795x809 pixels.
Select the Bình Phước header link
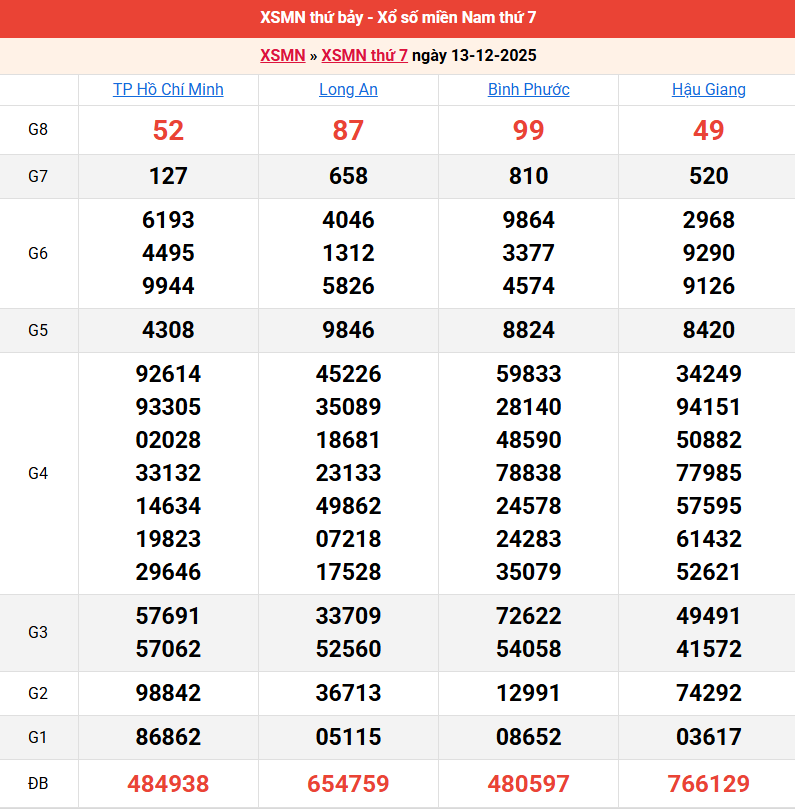(528, 90)
